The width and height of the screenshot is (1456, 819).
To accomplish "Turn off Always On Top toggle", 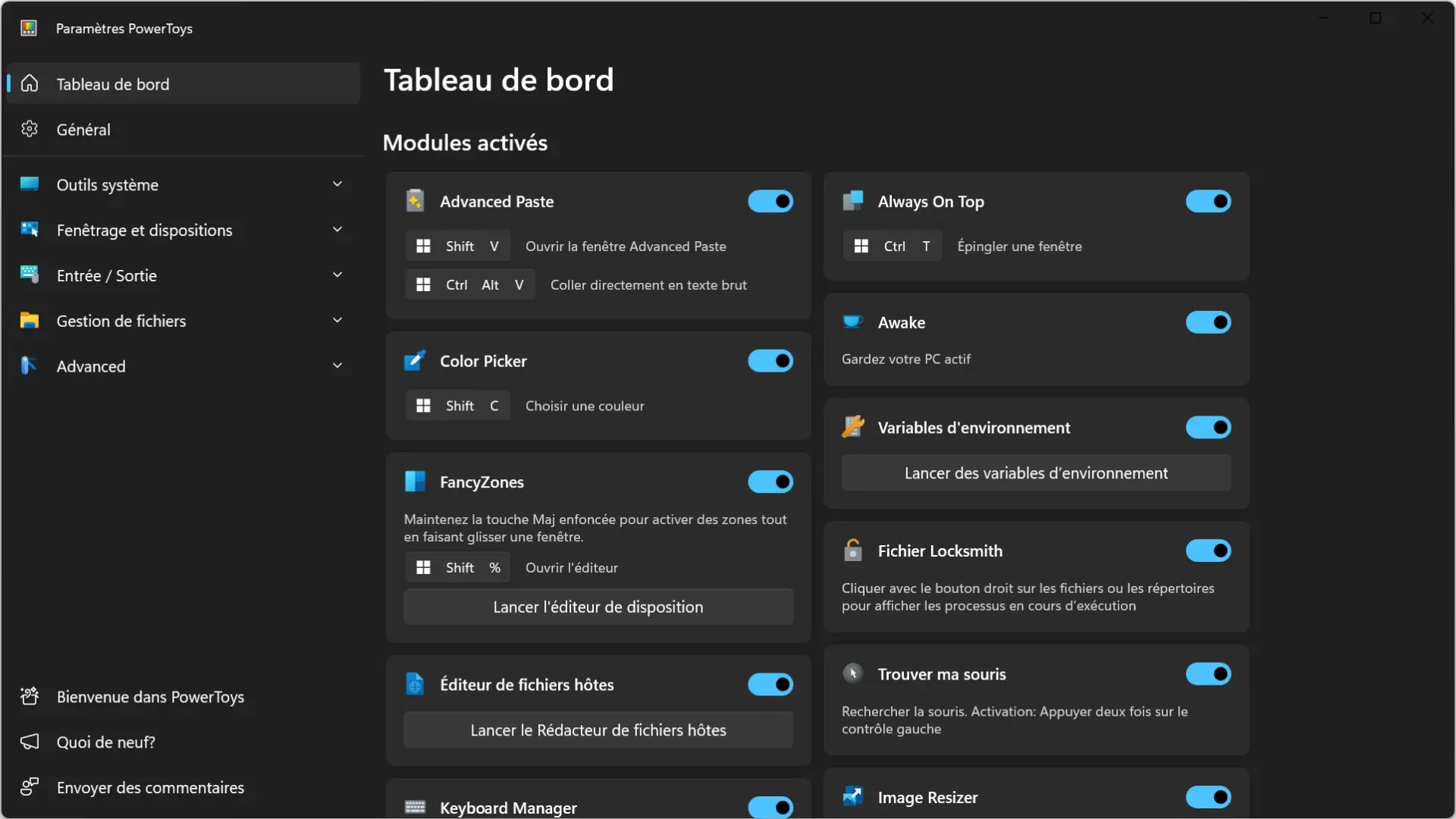I will coord(1209,201).
